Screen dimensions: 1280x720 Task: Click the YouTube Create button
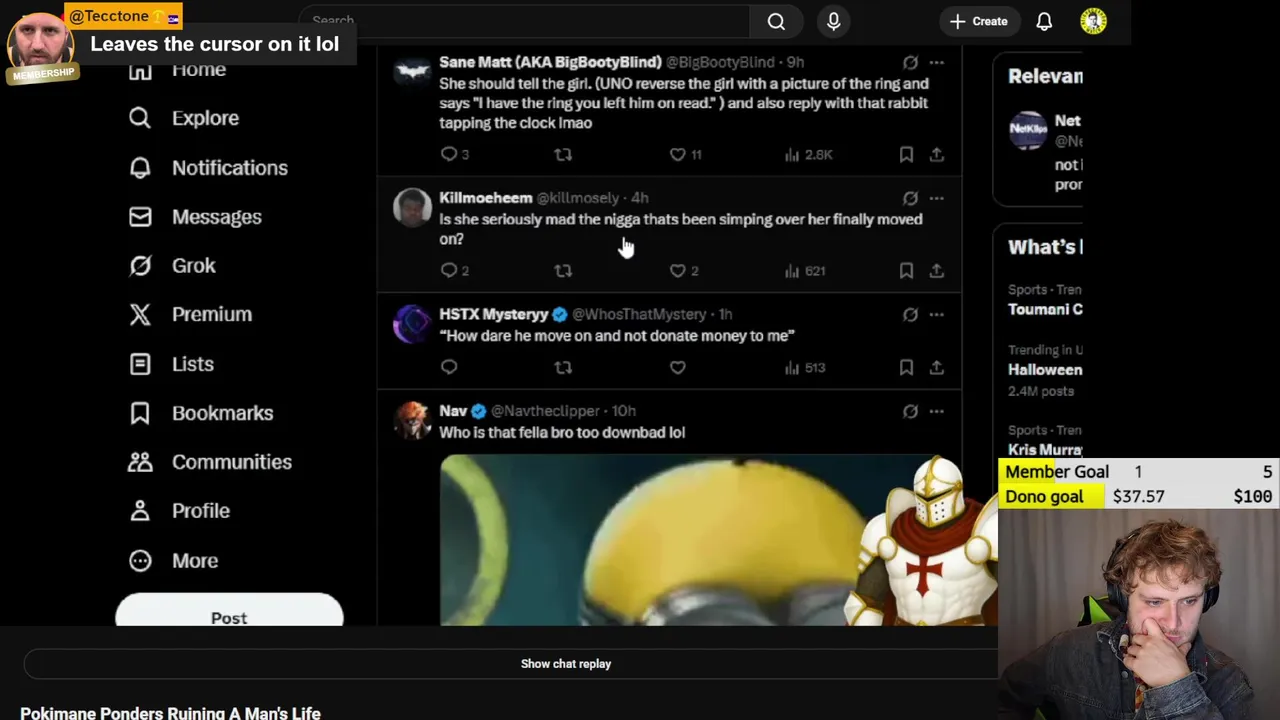point(978,21)
